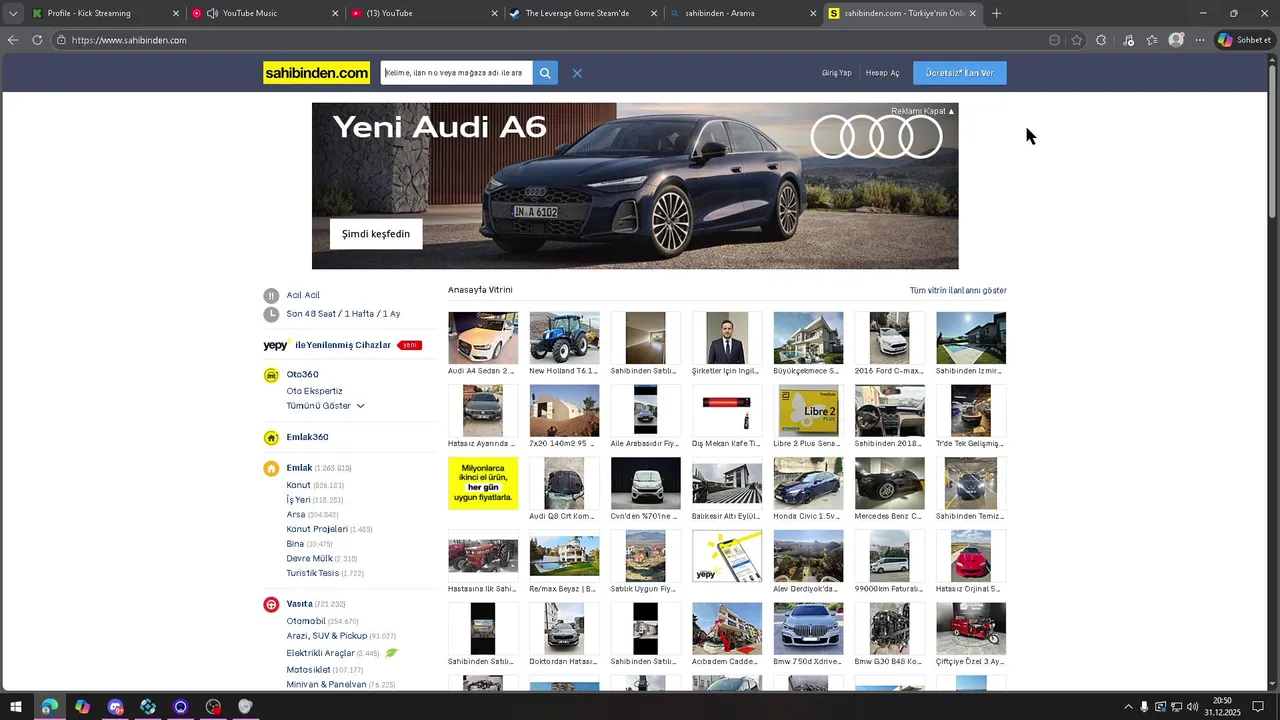Switch to the (13) YouTube tab
The width and height of the screenshot is (1280, 720).
[x=425, y=13]
